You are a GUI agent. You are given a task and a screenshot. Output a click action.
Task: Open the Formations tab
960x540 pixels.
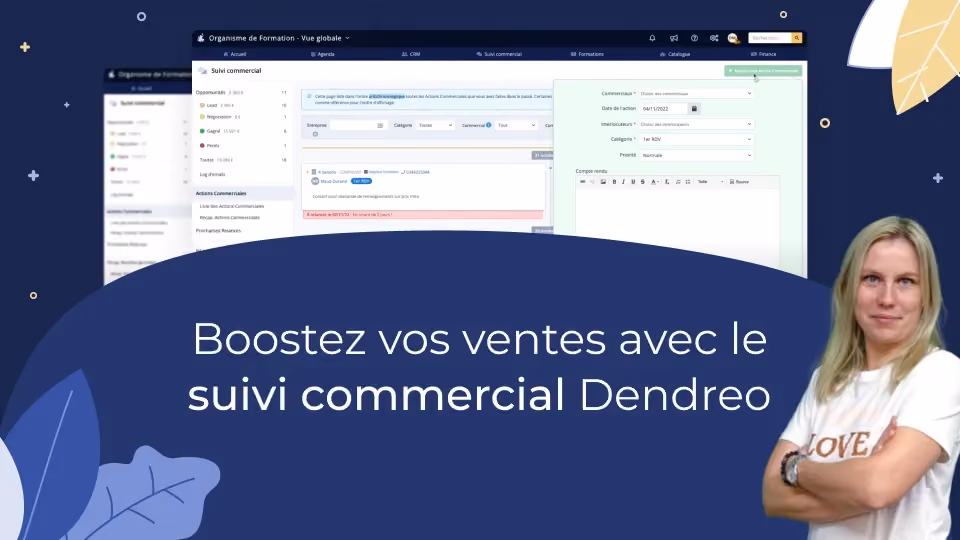pyautogui.click(x=587, y=54)
